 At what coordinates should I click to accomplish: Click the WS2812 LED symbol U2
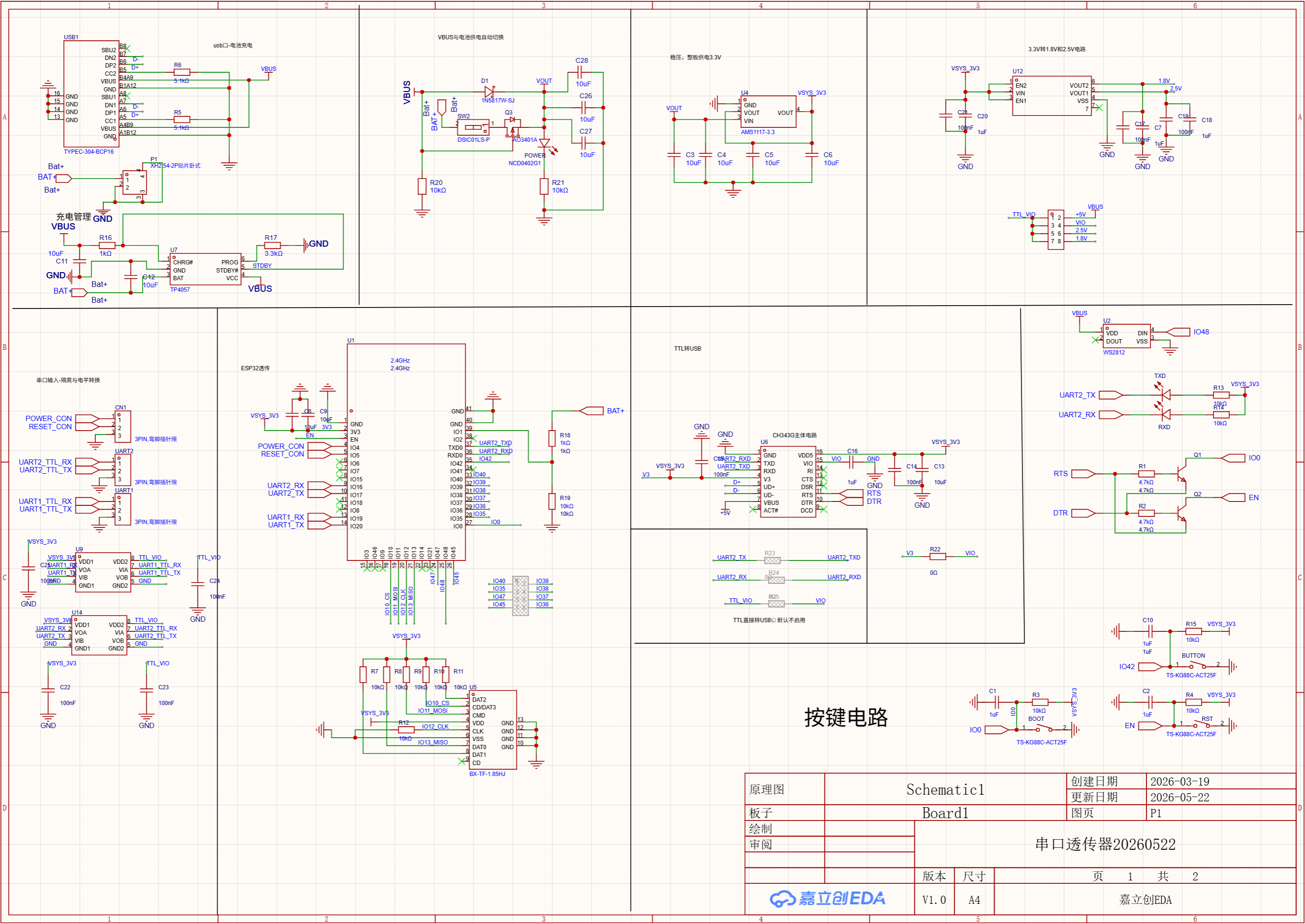coord(1126,336)
